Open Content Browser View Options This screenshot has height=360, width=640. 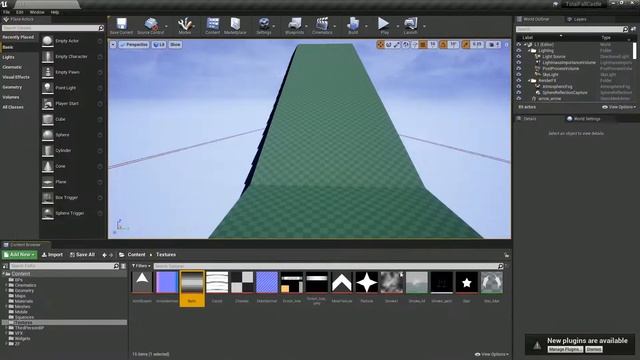point(492,354)
